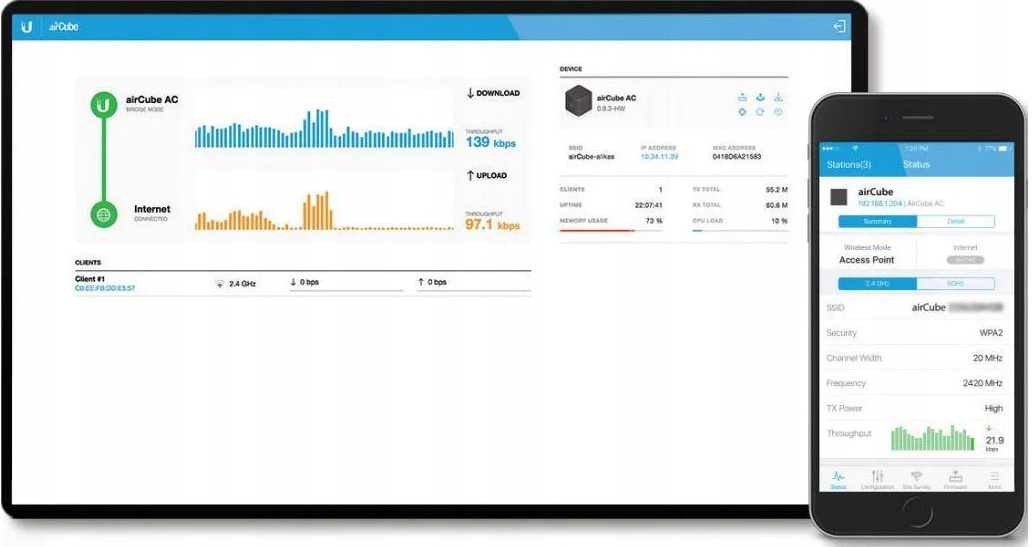Select the Summary segment on the phone
Image resolution: width=1032 pixels, height=547 pixels.
pyautogui.click(x=877, y=221)
